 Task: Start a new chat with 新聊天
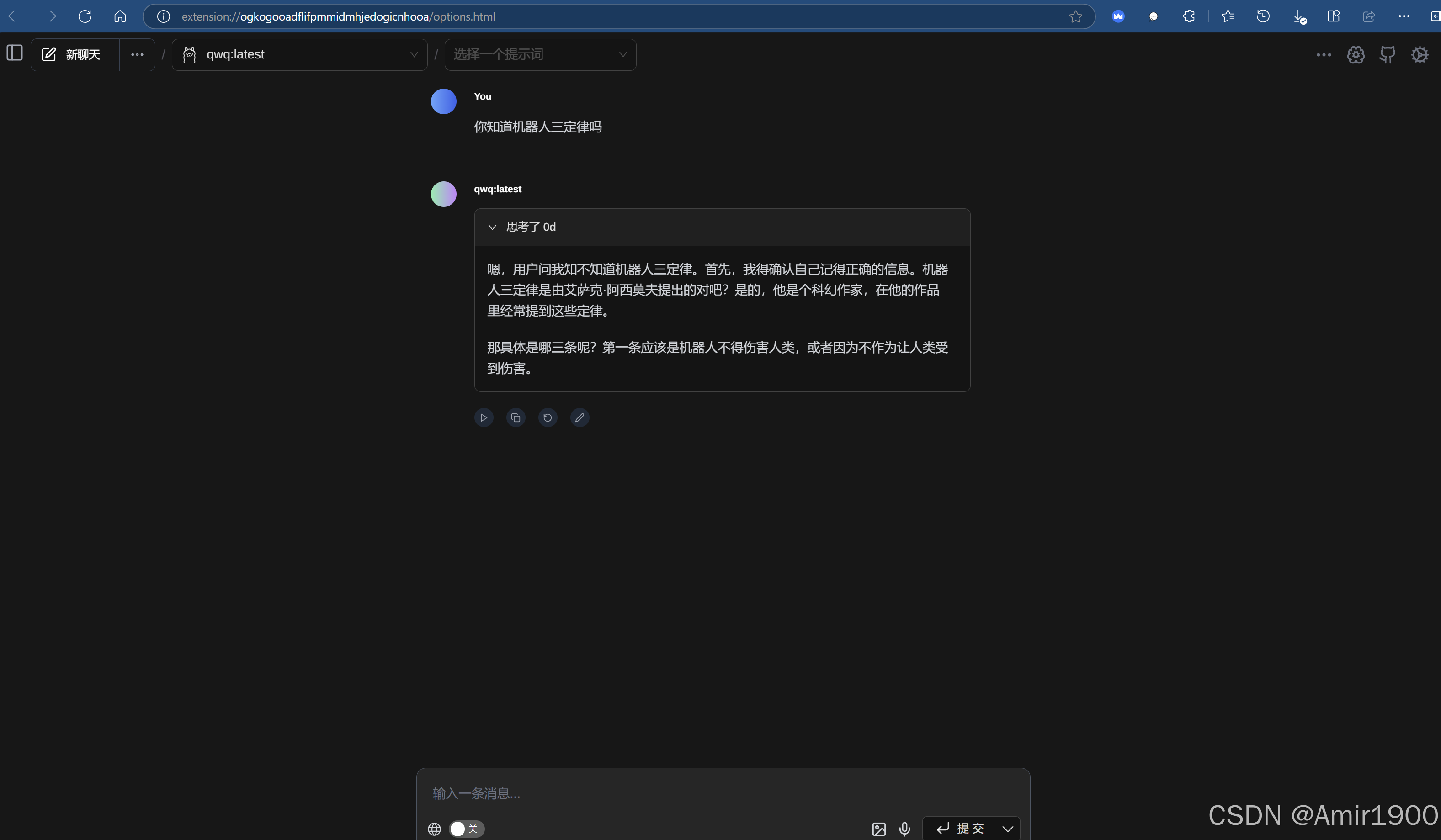(73, 55)
